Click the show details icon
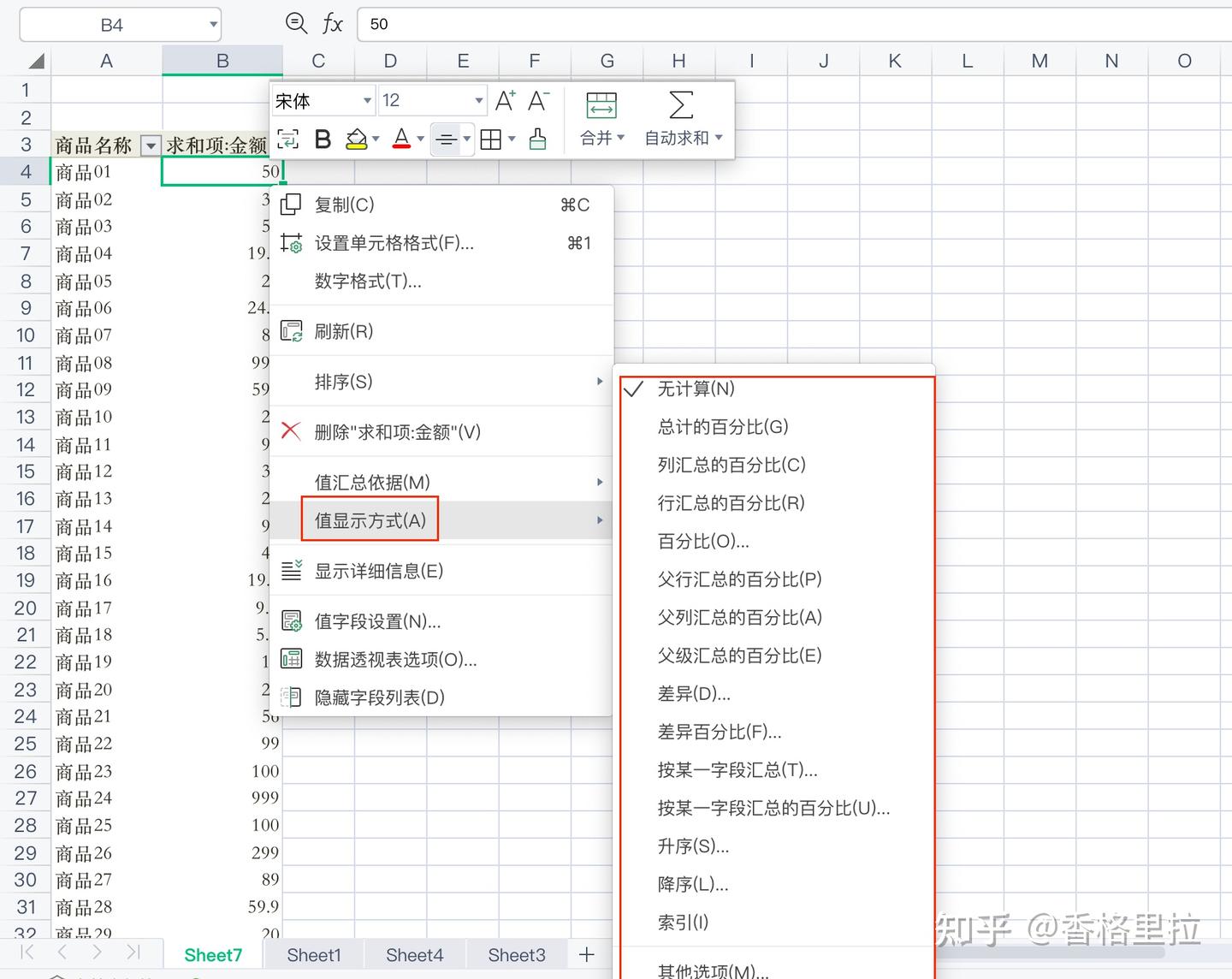Image resolution: width=1232 pixels, height=979 pixels. tap(291, 570)
